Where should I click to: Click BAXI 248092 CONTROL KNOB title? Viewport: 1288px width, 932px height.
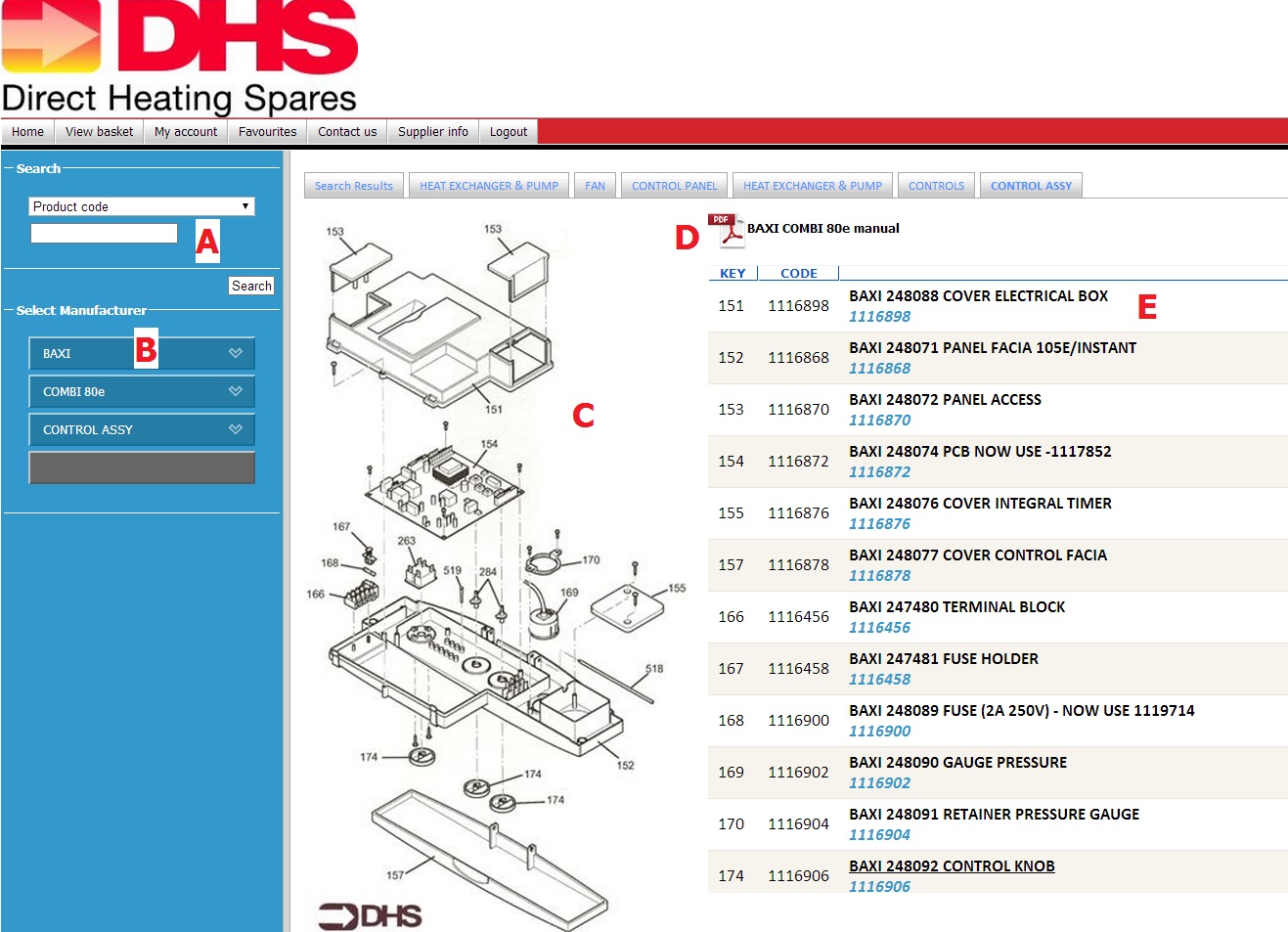point(952,866)
